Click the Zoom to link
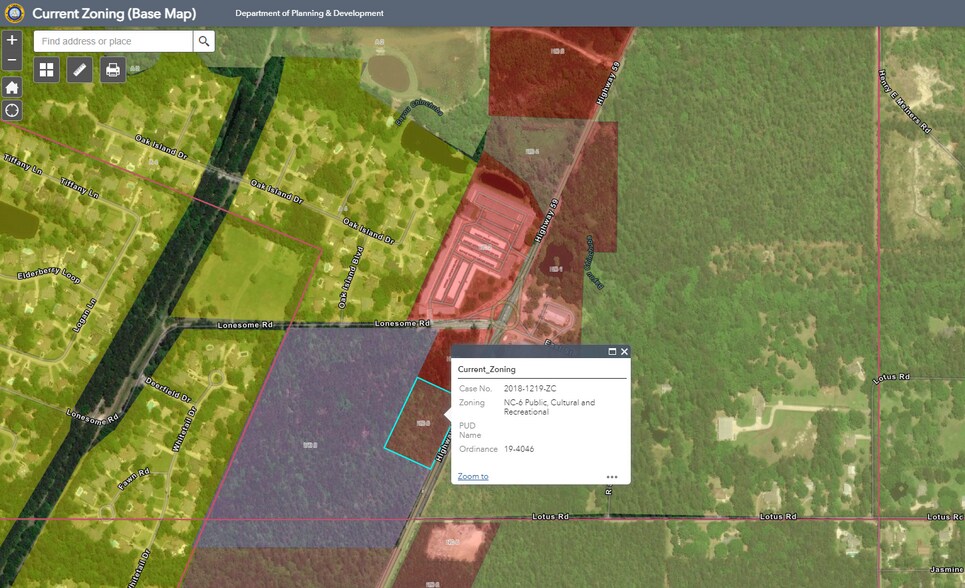 pyautogui.click(x=469, y=476)
